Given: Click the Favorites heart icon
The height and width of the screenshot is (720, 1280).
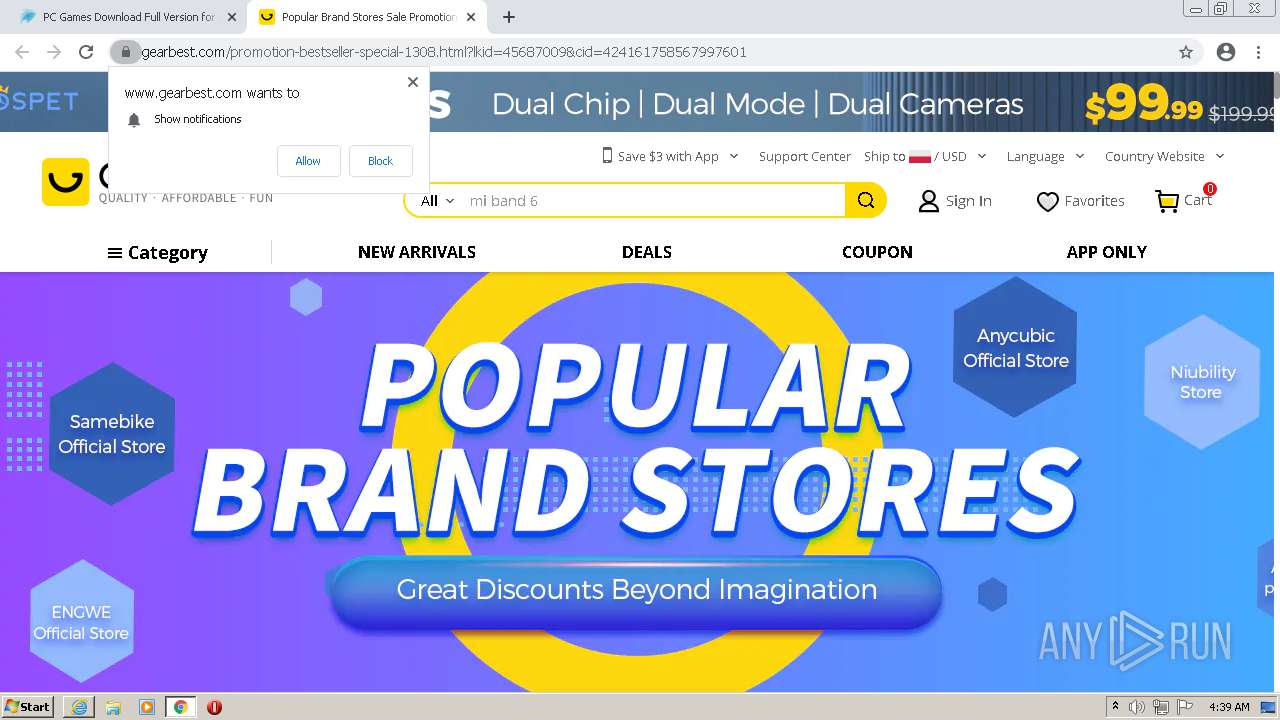Looking at the screenshot, I should [1047, 201].
